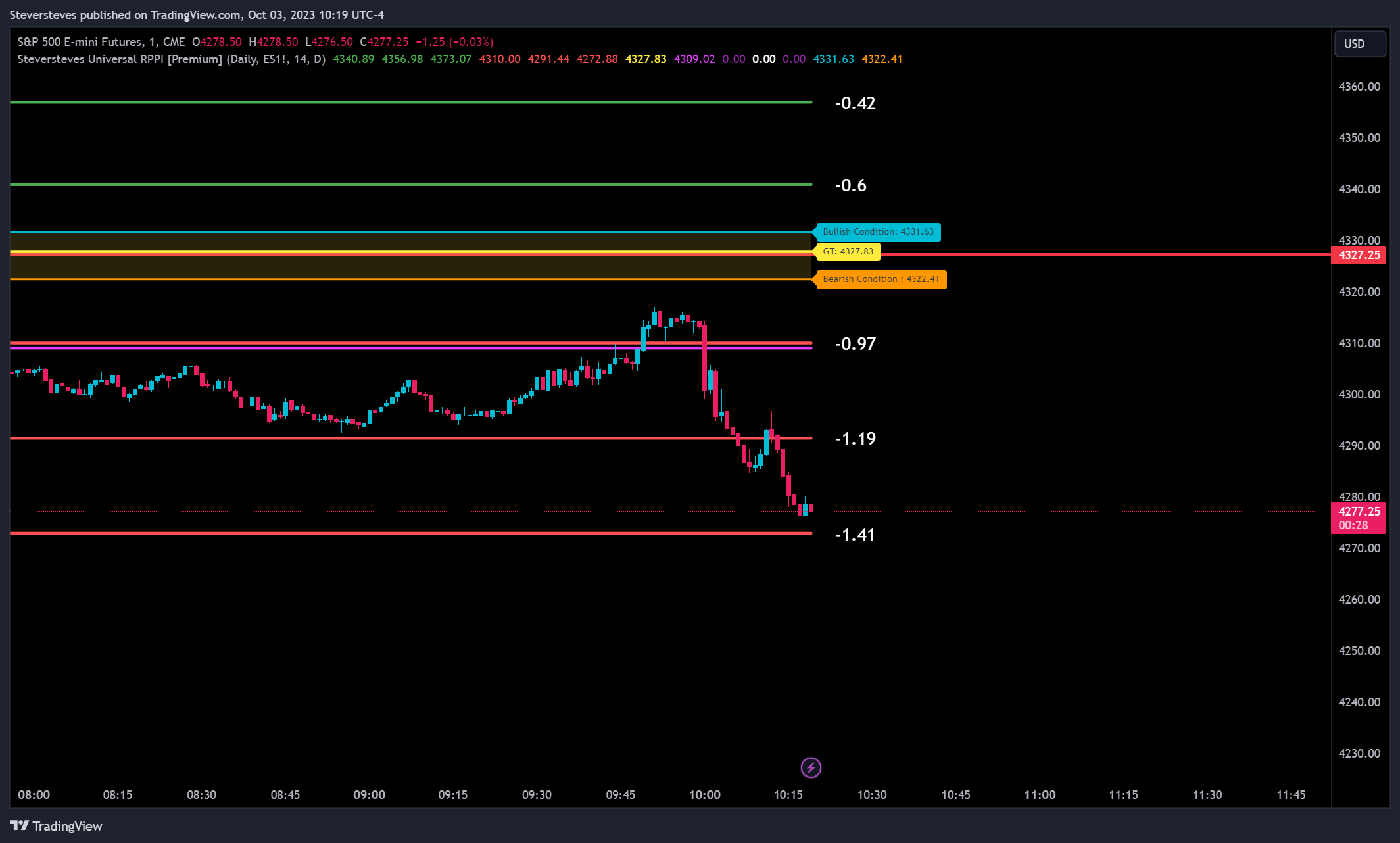This screenshot has width=1400, height=843.
Task: Click the GT: 4327.83 yellow label
Action: [847, 252]
